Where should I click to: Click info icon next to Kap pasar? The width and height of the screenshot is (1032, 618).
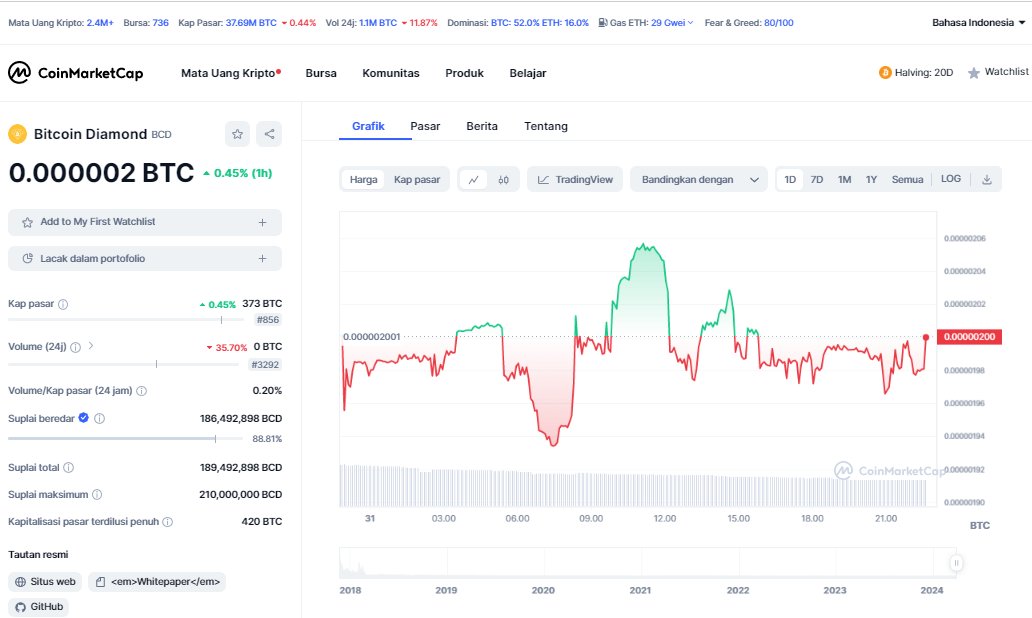[63, 304]
